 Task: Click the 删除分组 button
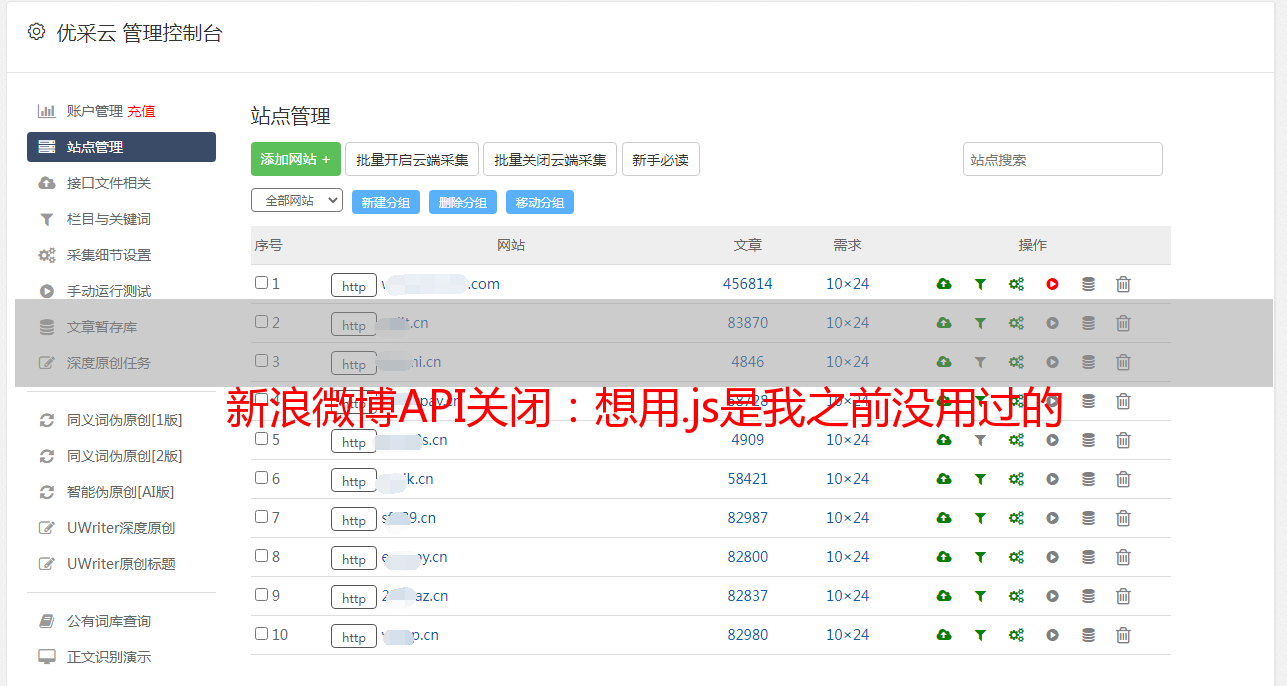click(x=463, y=202)
